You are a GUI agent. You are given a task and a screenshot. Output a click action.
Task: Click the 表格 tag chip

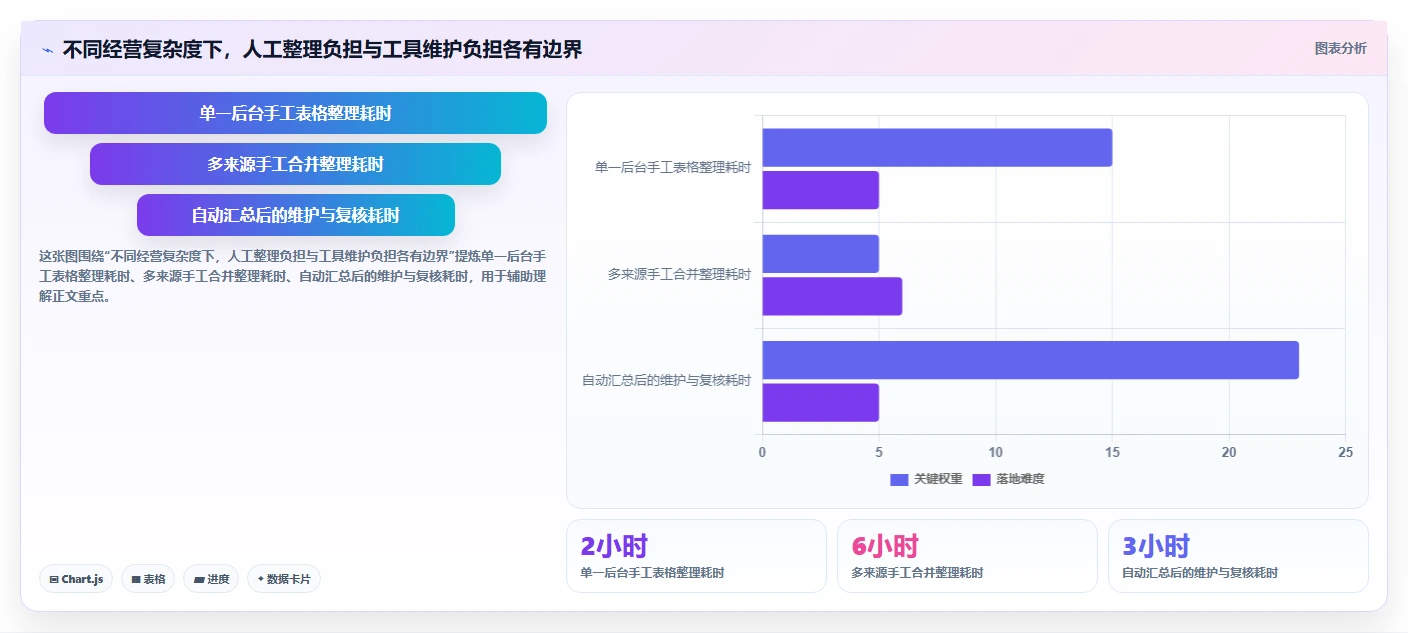pyautogui.click(x=148, y=579)
